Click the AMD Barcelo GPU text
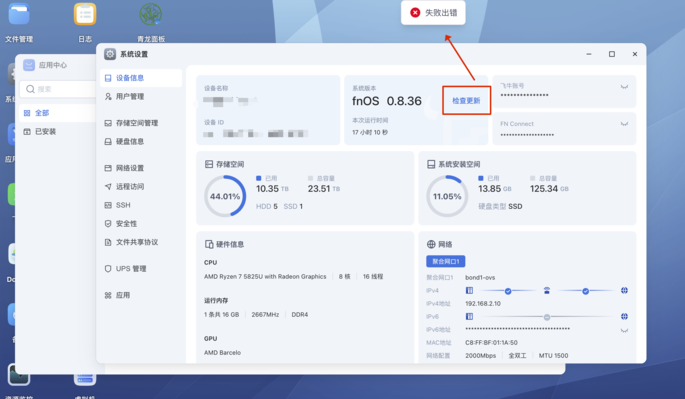685x399 pixels. pyautogui.click(x=222, y=353)
